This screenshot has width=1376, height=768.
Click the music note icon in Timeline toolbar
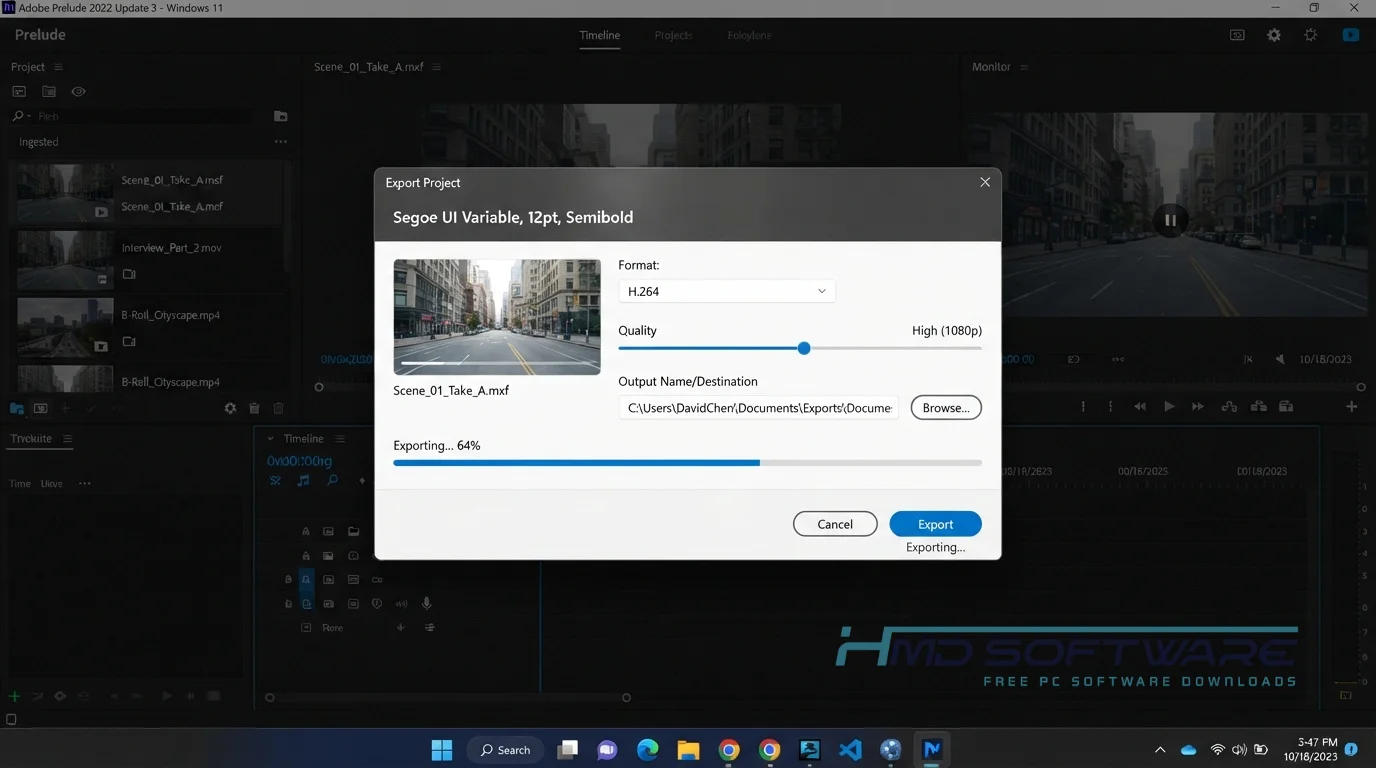[x=303, y=481]
